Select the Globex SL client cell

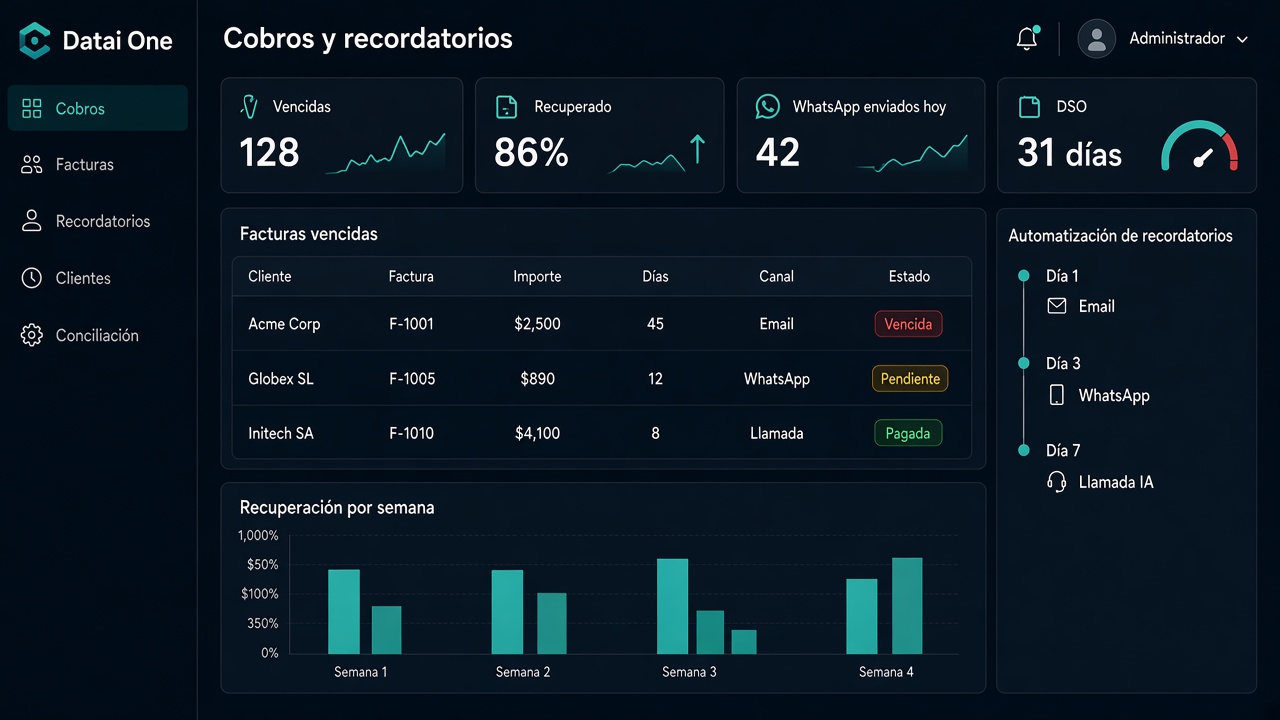pyautogui.click(x=281, y=379)
